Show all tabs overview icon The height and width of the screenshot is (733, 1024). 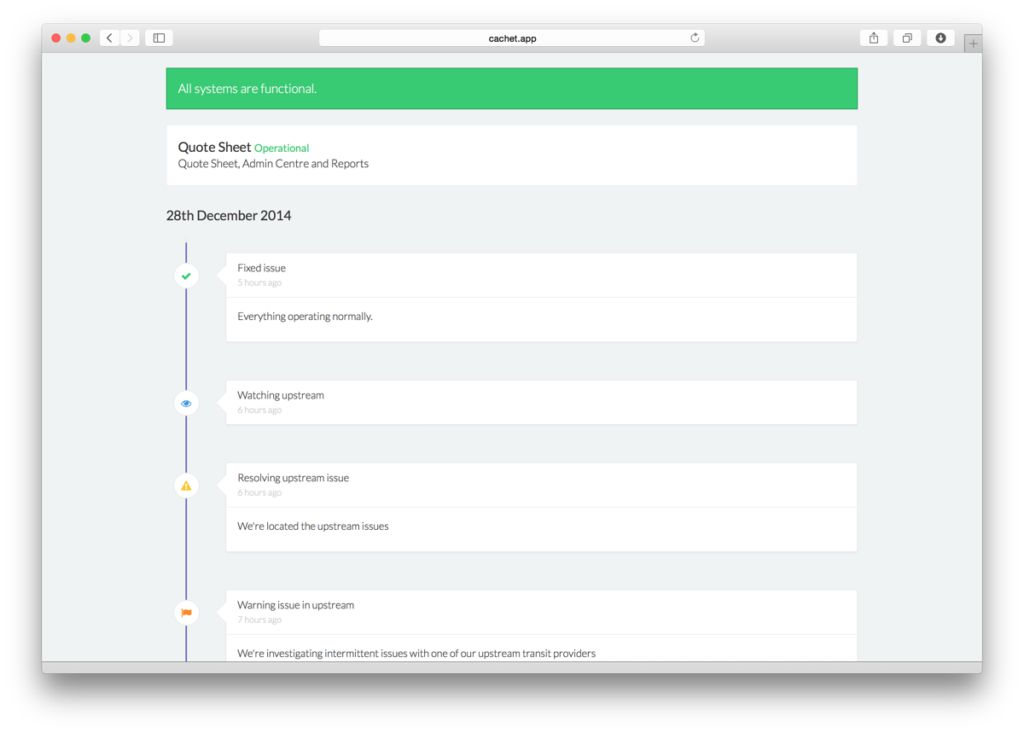coord(907,38)
